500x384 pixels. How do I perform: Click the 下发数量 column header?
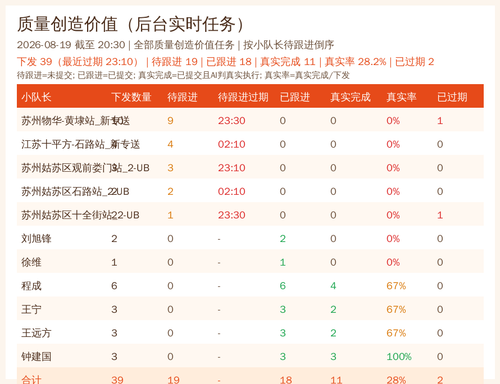pos(131,97)
